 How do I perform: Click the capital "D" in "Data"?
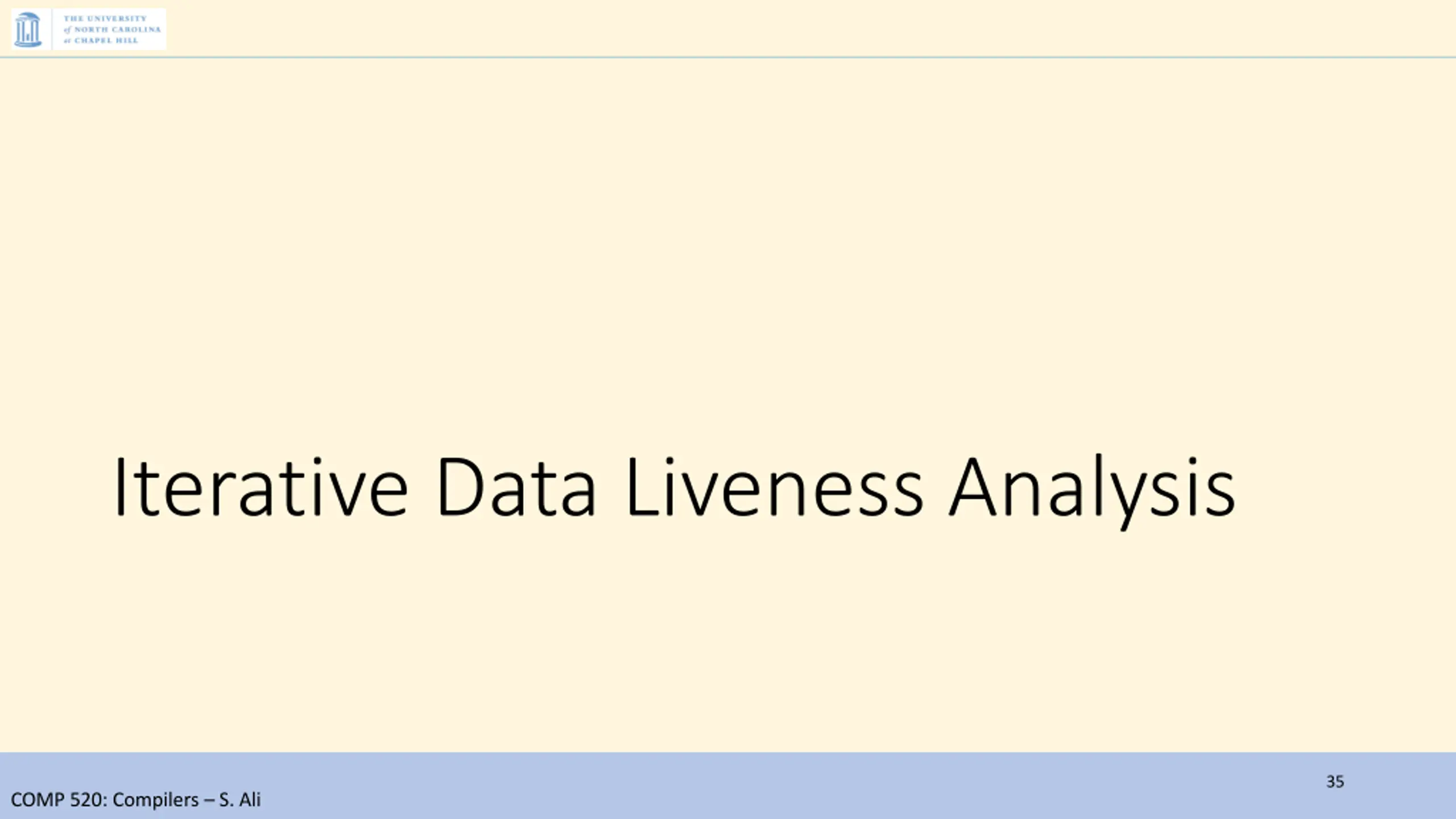coord(458,487)
